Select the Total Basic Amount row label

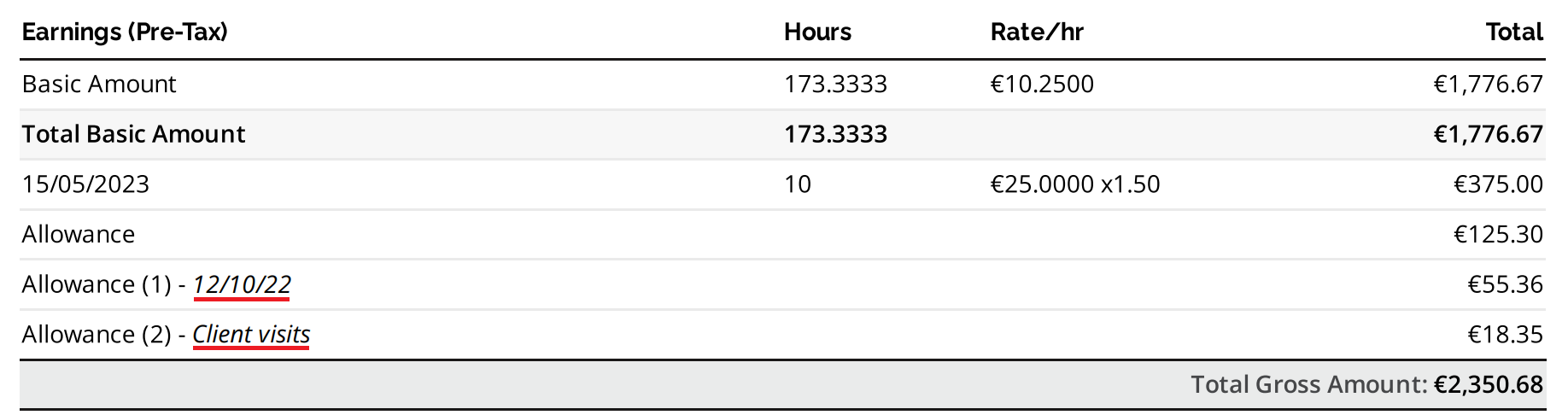tap(133, 134)
